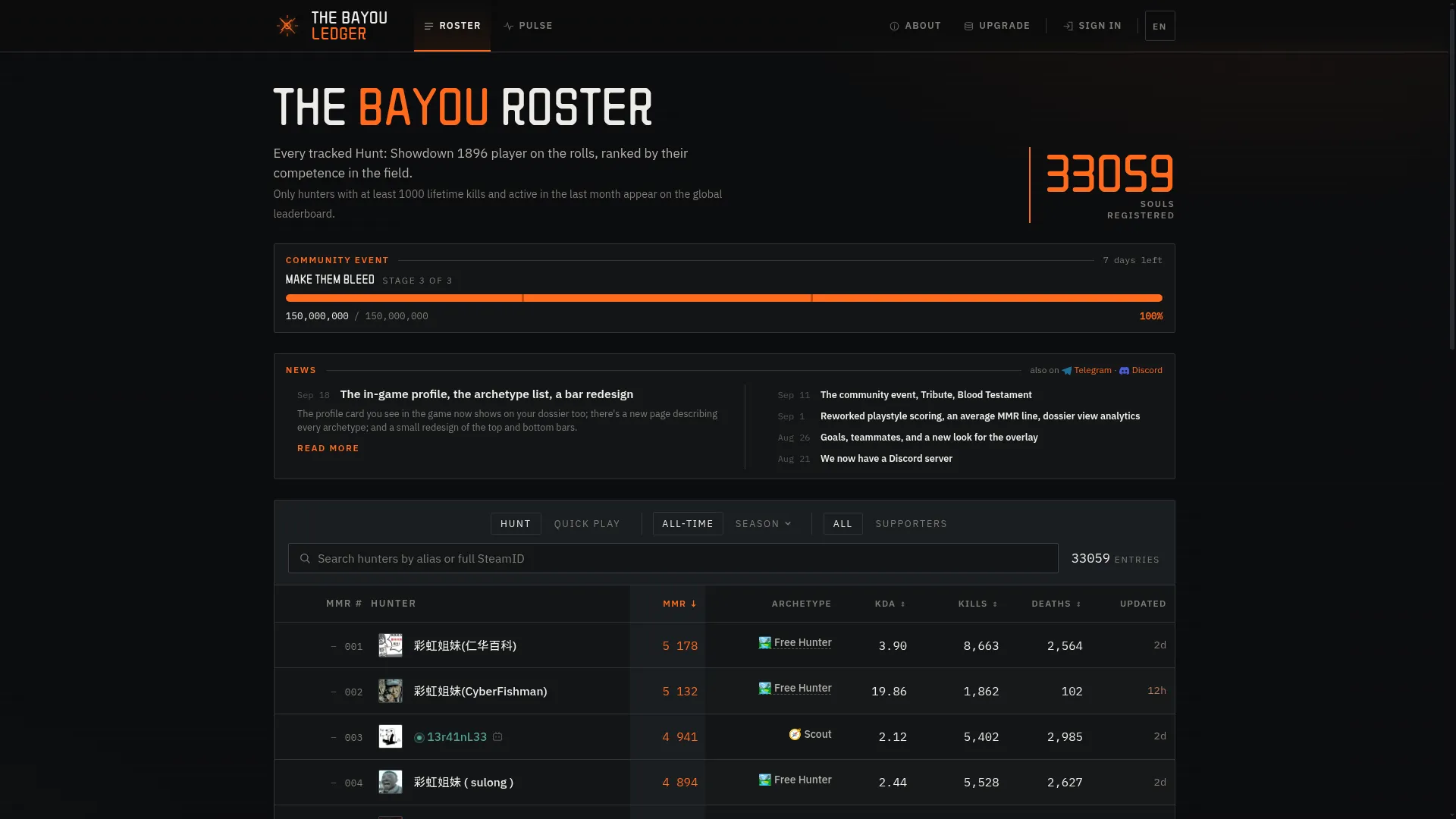1456x819 pixels.
Task: Sort table by KILLS column
Action: coord(978,604)
